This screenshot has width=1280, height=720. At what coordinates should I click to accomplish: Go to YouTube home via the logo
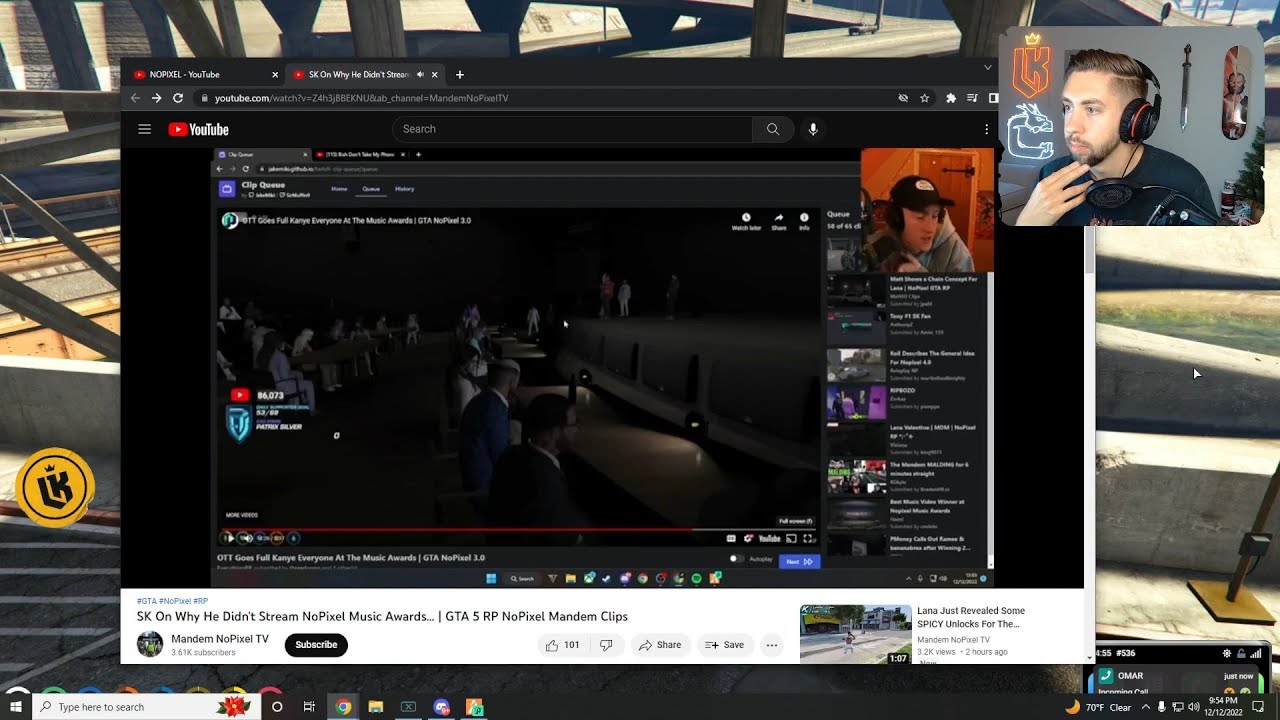[198, 129]
